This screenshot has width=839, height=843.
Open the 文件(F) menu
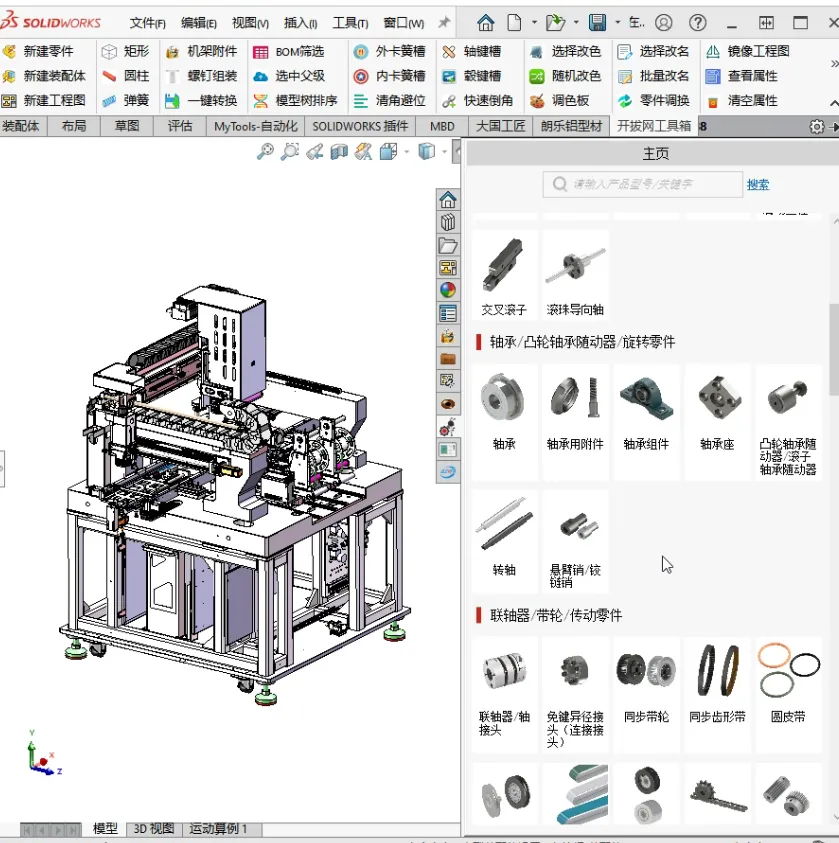point(148,23)
